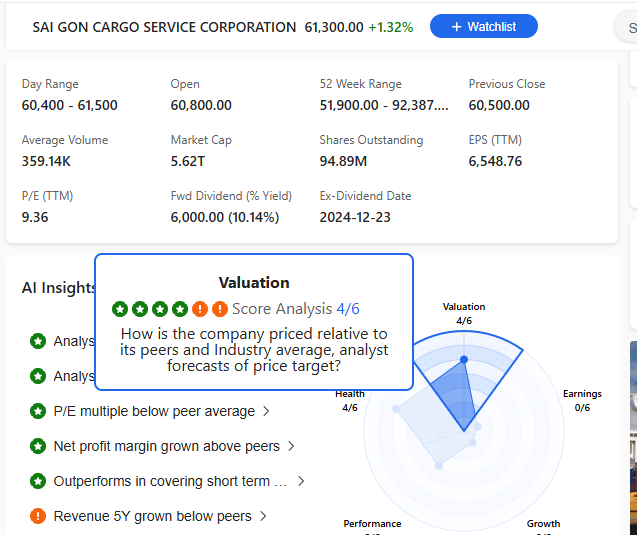This screenshot has width=637, height=535.
Task: Select the Valuation axis label on radar chart
Action: pyautogui.click(x=463, y=307)
